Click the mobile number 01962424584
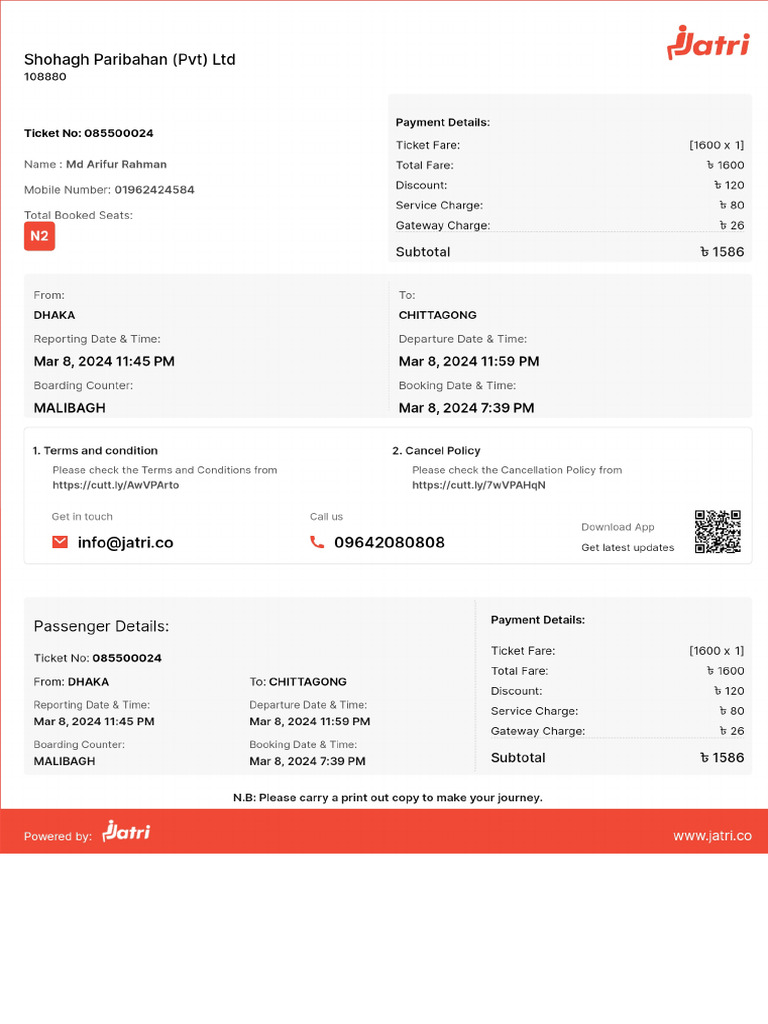The height and width of the screenshot is (1024, 768). [x=154, y=190]
